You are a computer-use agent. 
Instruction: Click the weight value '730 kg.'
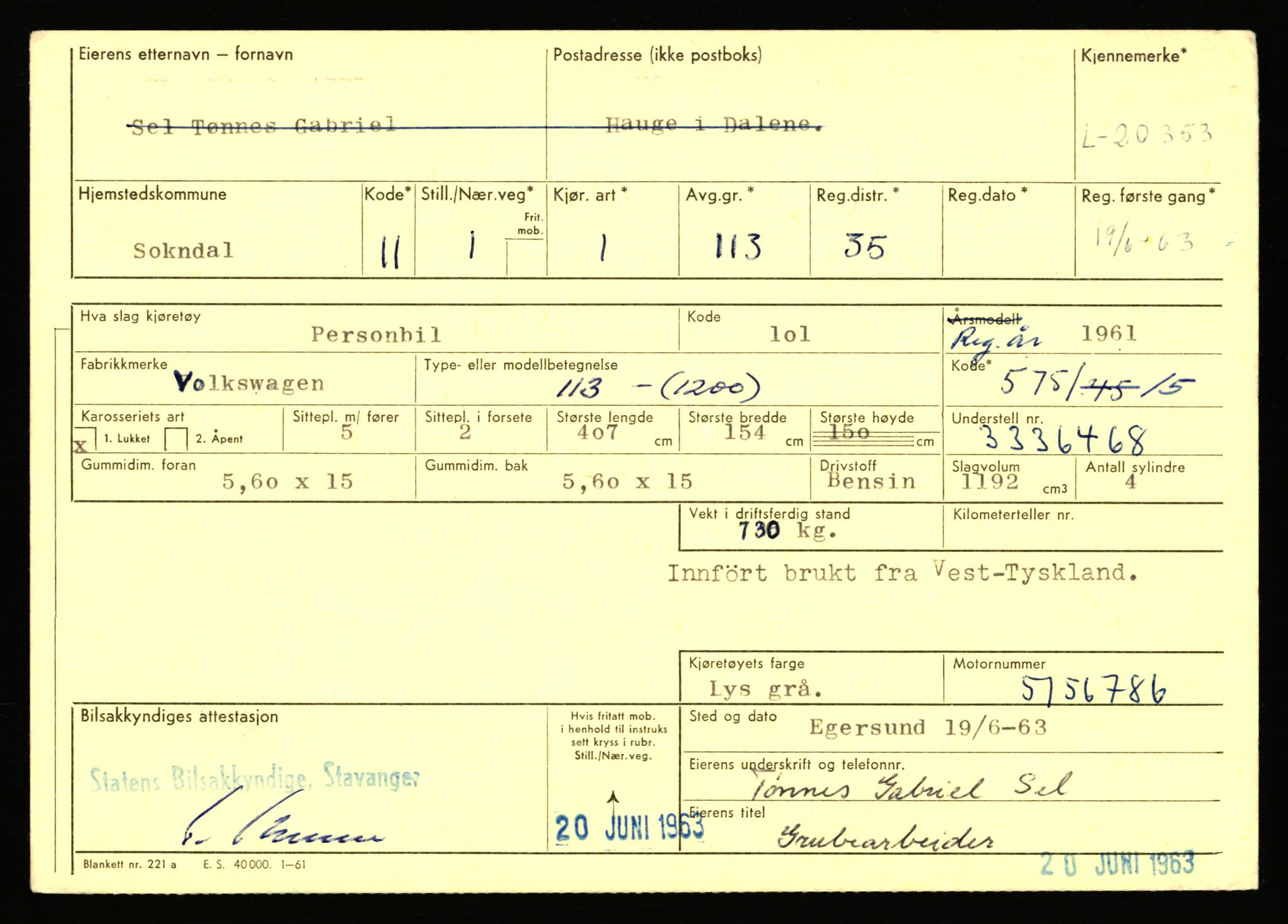coord(788,532)
